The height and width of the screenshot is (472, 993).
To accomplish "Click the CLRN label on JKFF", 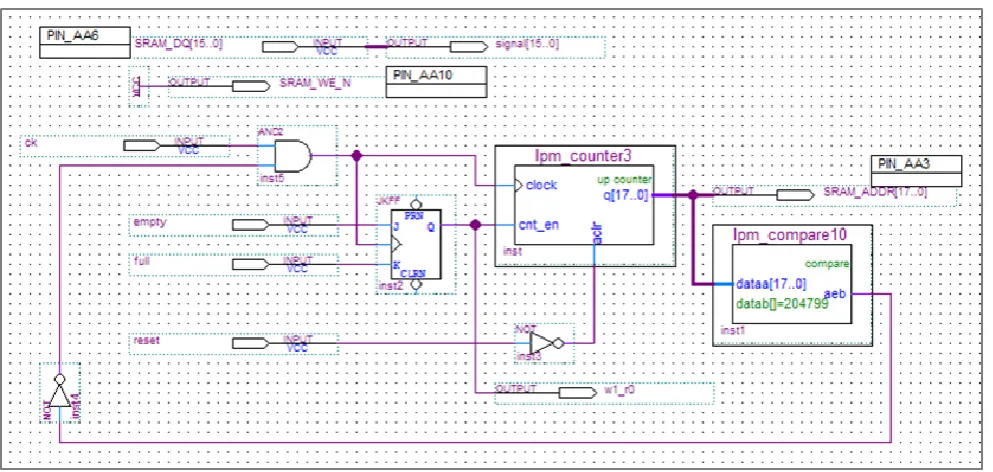I will coord(415,273).
